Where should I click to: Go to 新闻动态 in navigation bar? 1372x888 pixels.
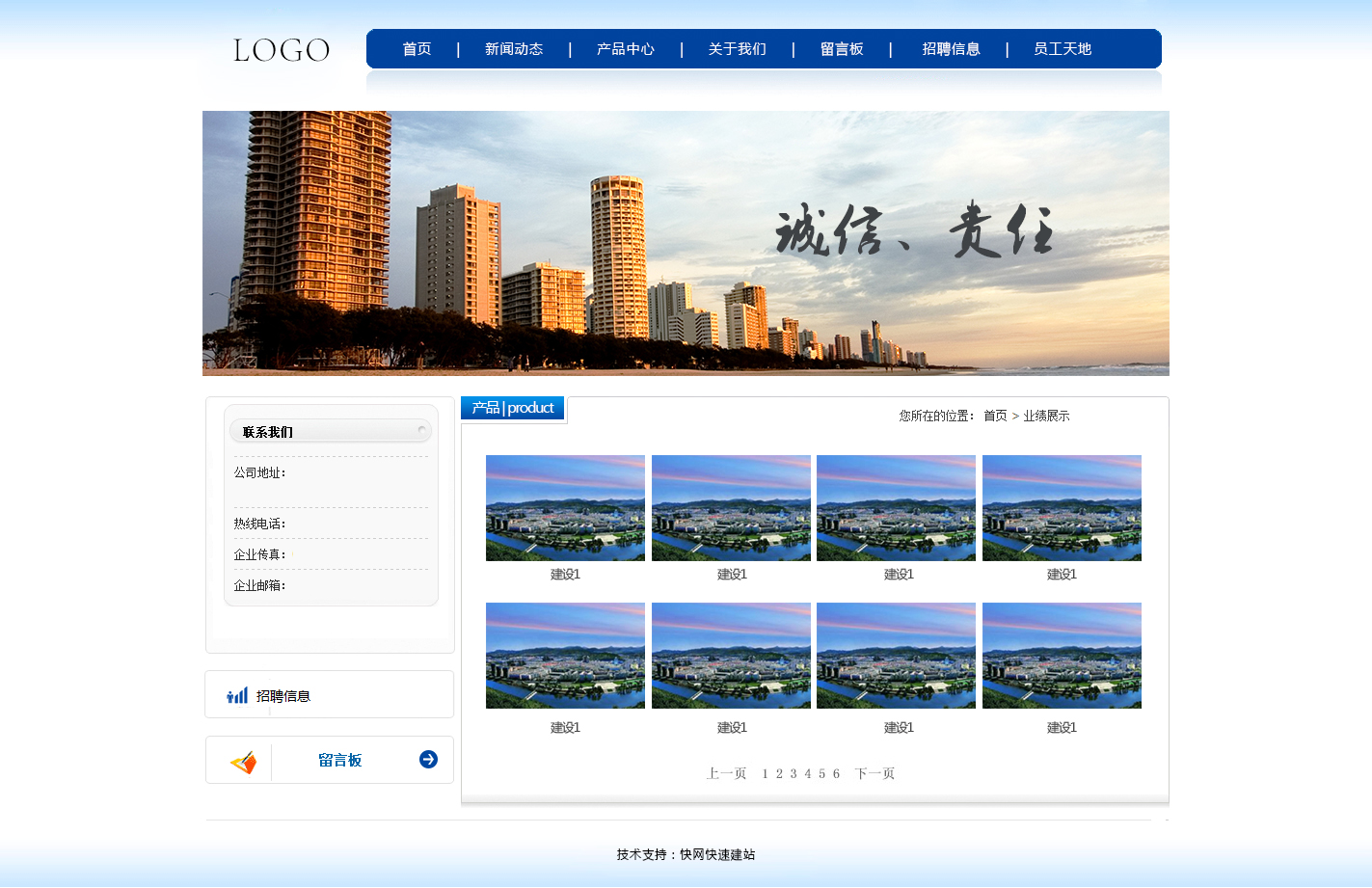pyautogui.click(x=514, y=49)
